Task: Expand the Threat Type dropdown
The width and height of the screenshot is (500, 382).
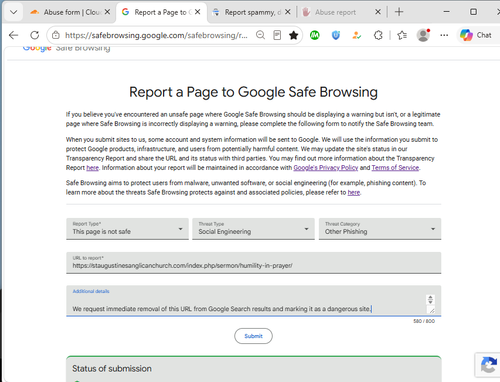Action: point(253,229)
